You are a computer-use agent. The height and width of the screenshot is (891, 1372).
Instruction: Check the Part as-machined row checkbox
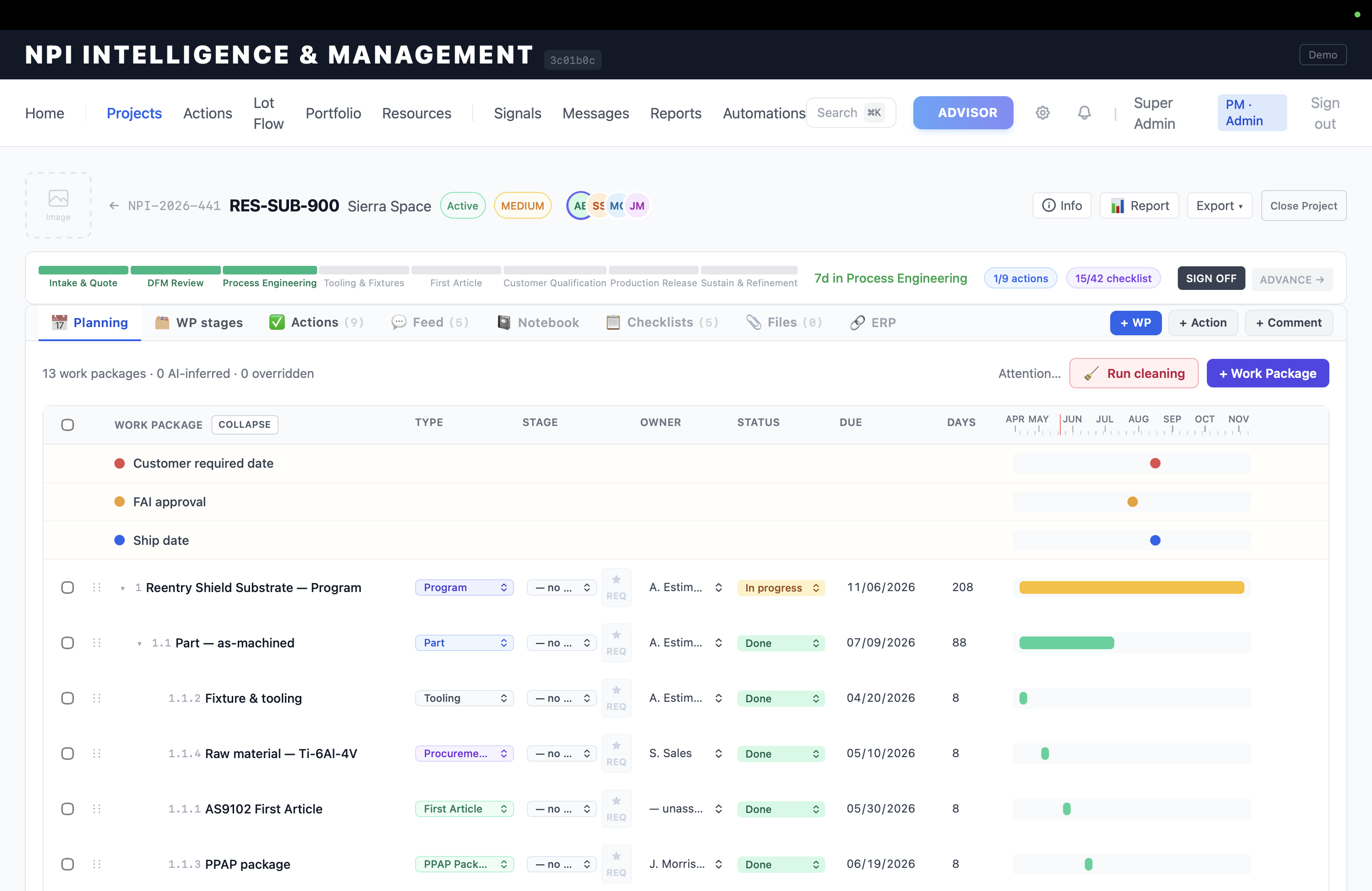(68, 642)
